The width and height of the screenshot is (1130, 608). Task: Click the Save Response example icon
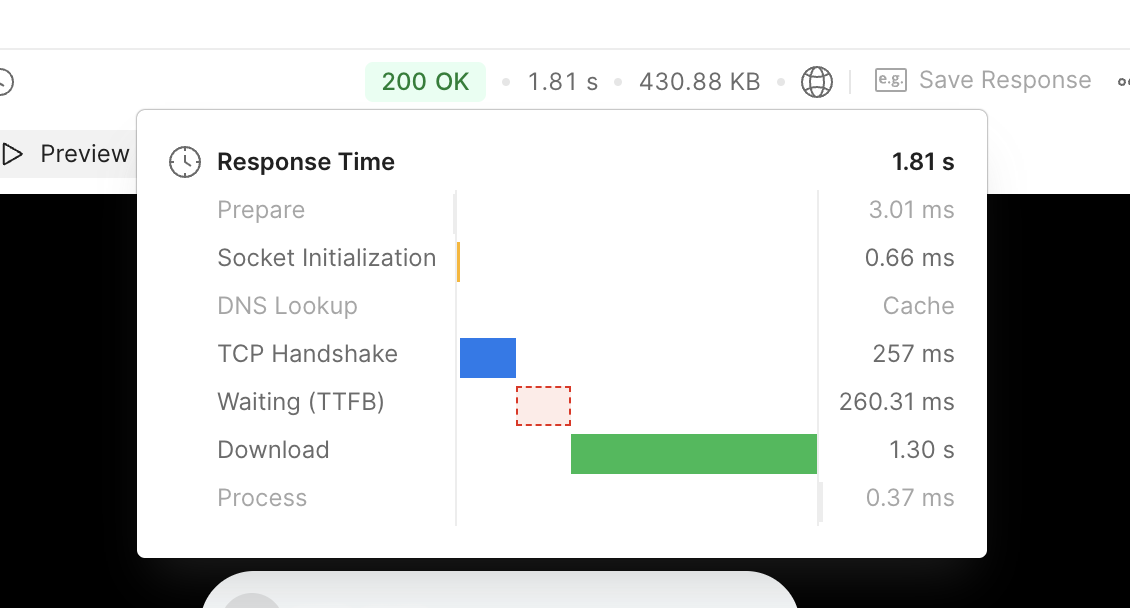(x=890, y=81)
